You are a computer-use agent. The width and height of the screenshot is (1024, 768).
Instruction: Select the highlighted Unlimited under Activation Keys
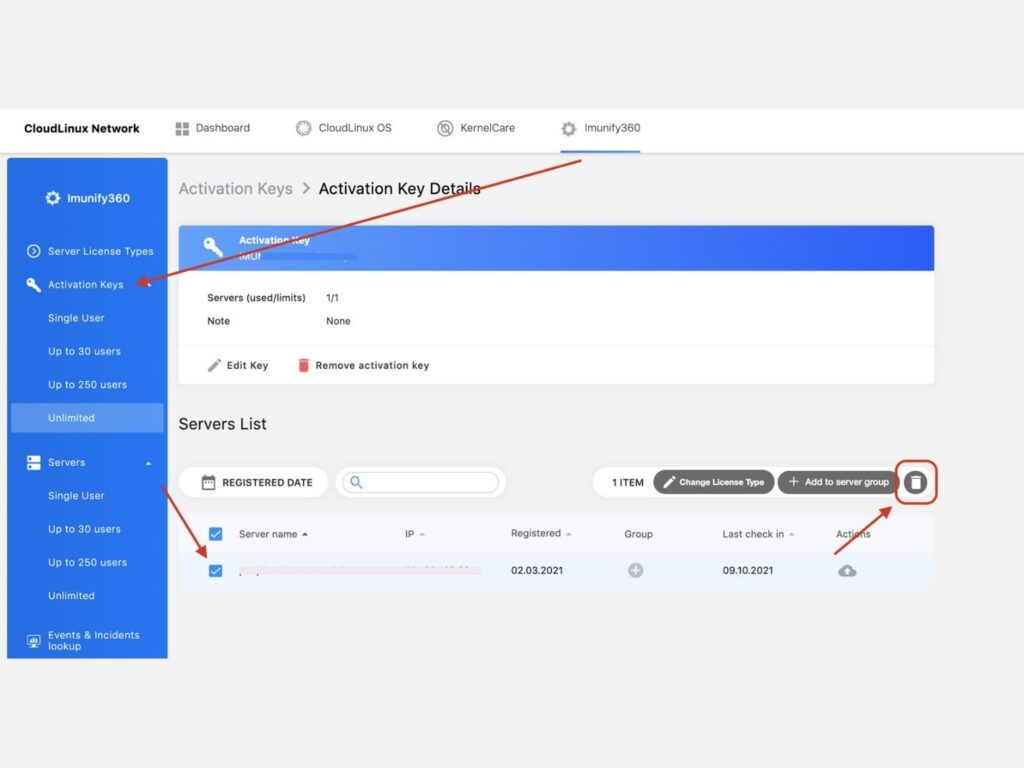pyautogui.click(x=87, y=418)
